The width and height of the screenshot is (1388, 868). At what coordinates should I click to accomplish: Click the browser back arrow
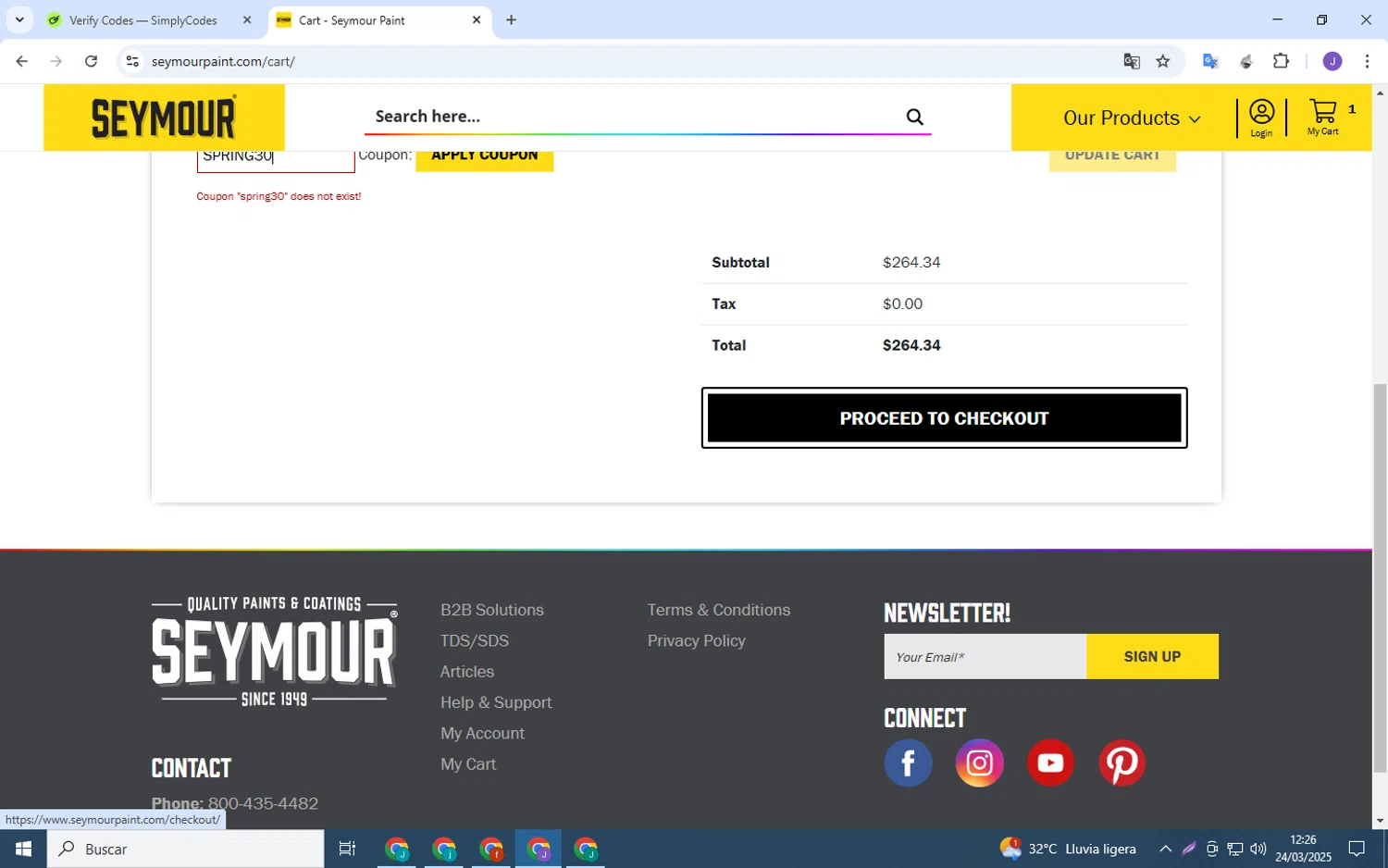[x=21, y=61]
